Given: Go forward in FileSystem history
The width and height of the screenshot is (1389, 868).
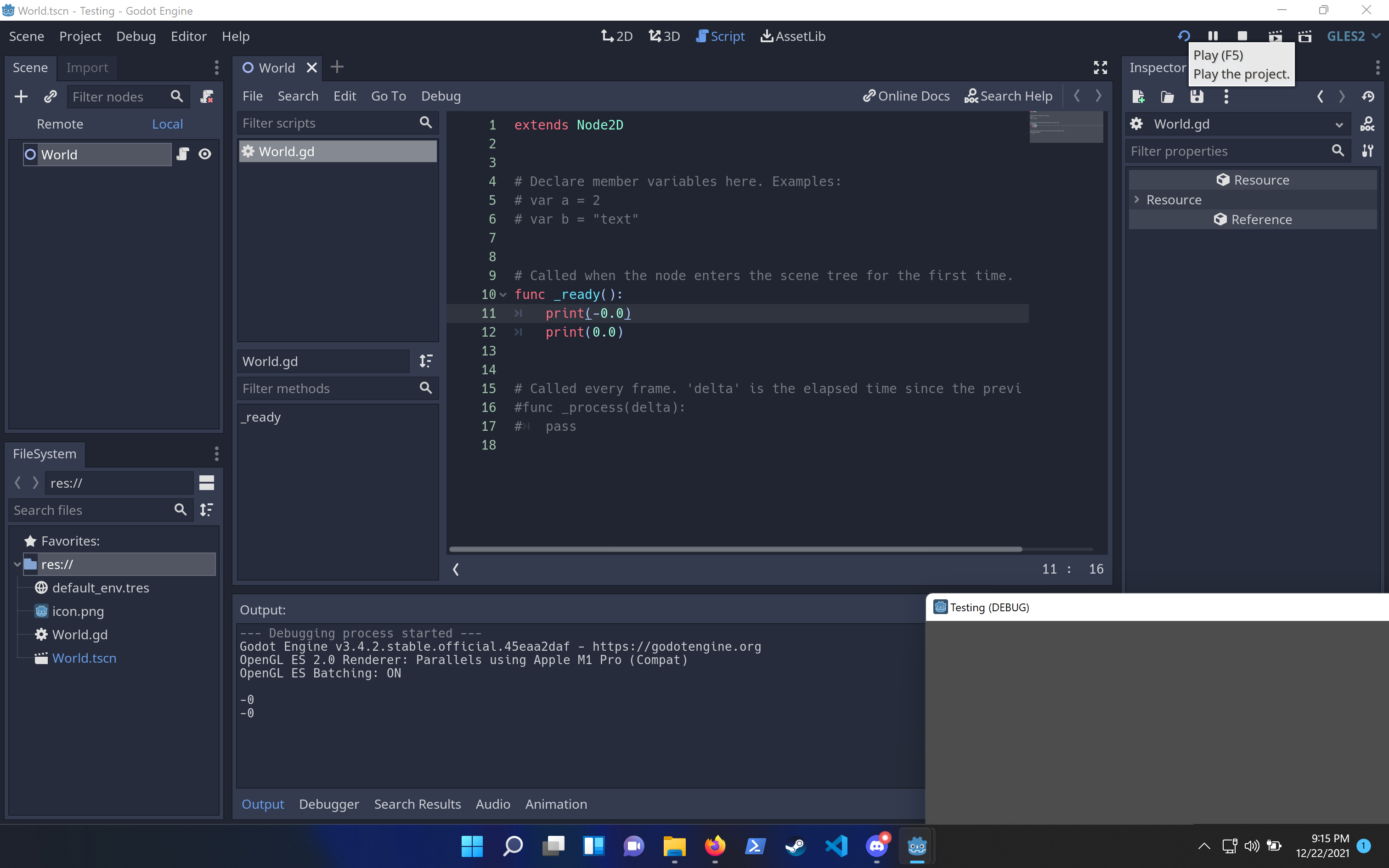Looking at the screenshot, I should pos(35,483).
